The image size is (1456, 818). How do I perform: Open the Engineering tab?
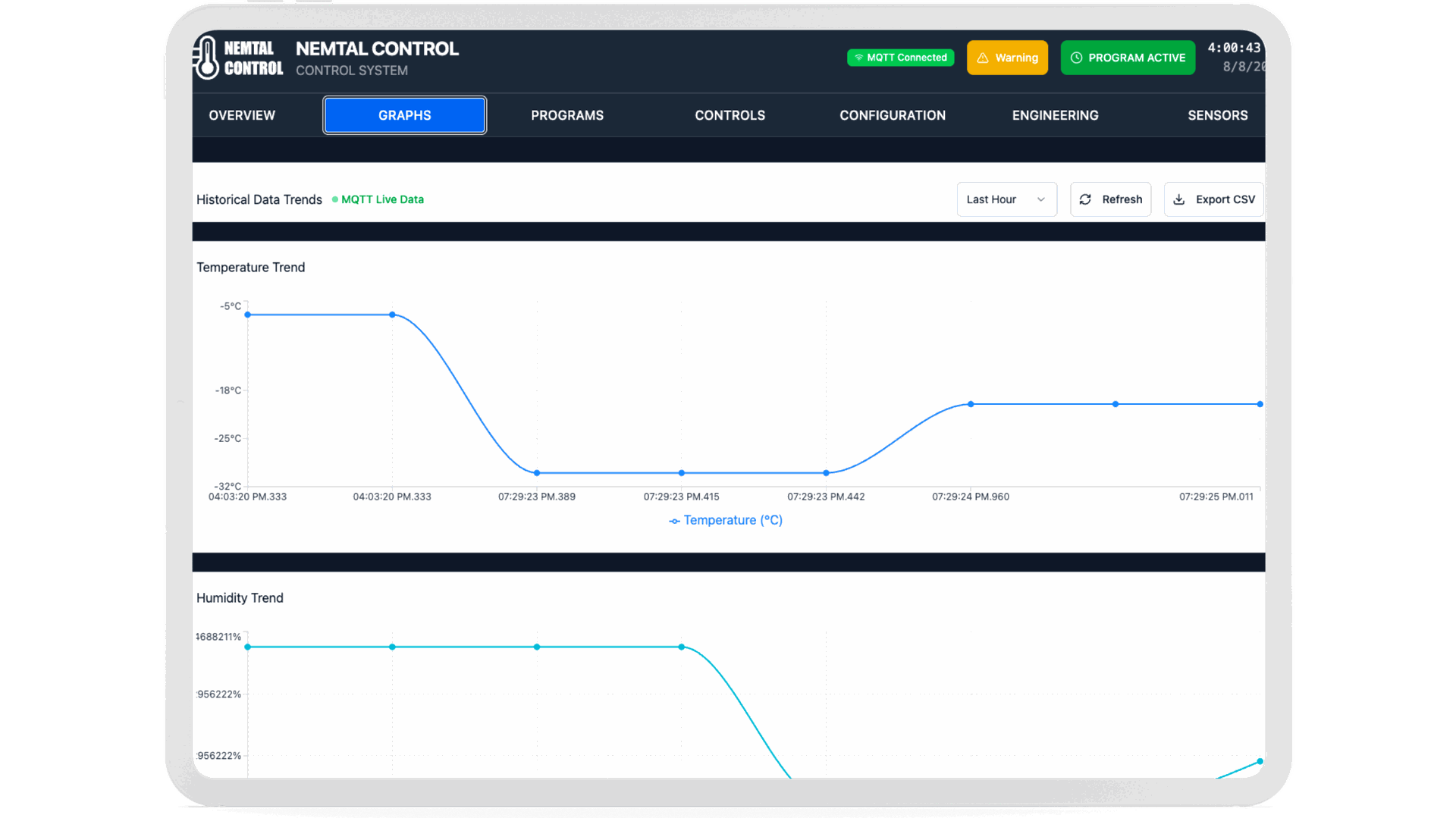(1055, 115)
